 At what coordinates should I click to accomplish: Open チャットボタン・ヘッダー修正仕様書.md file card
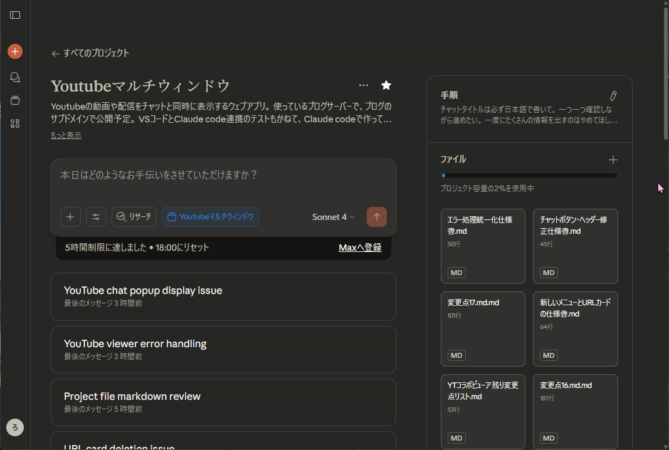tap(575, 246)
